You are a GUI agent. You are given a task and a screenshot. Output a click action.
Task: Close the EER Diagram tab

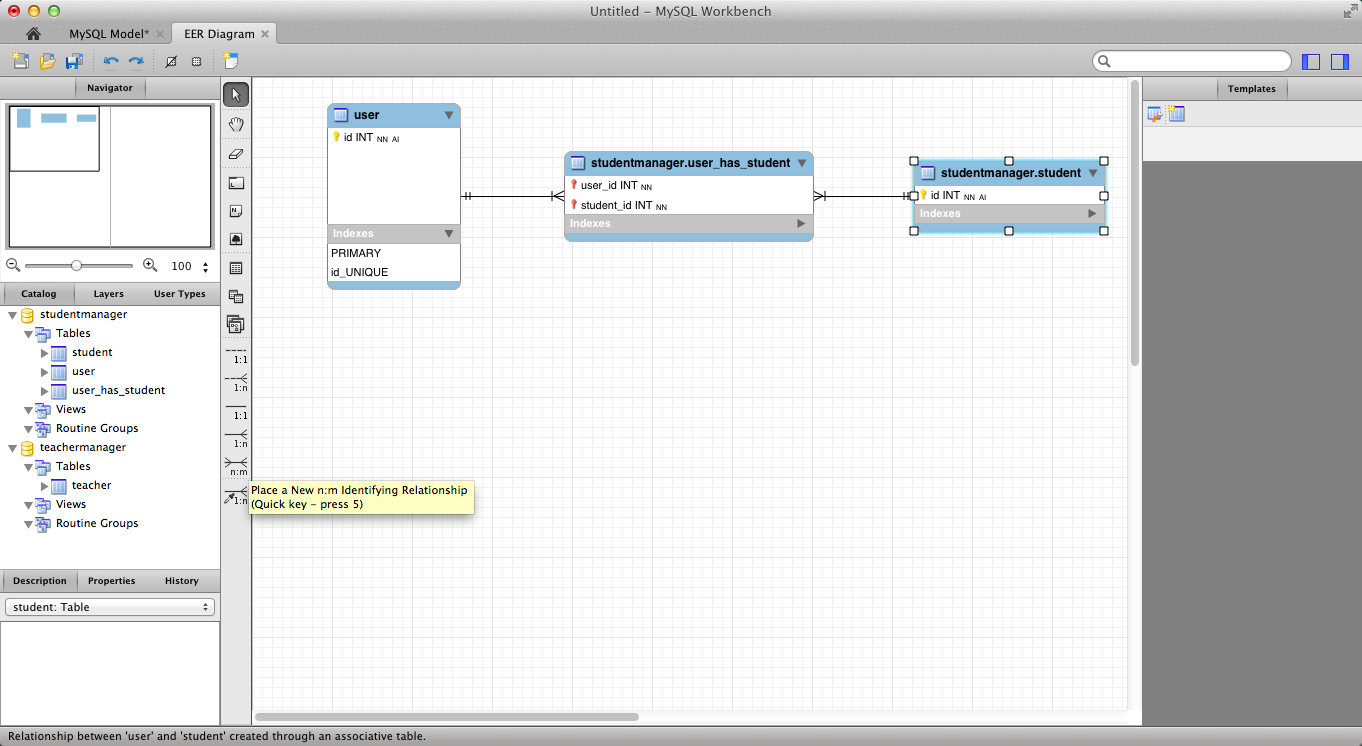click(265, 34)
